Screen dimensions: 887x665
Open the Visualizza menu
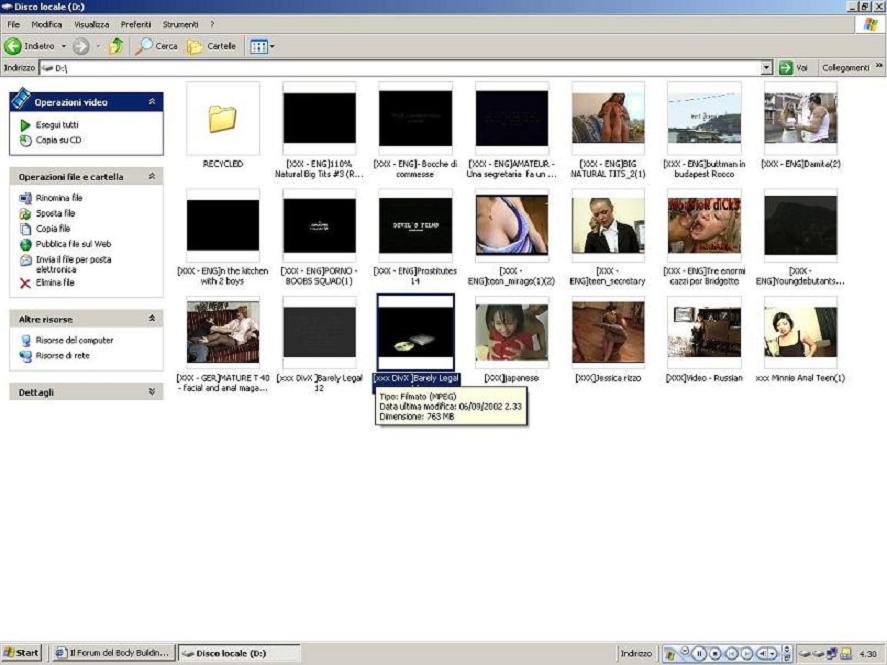pos(91,23)
